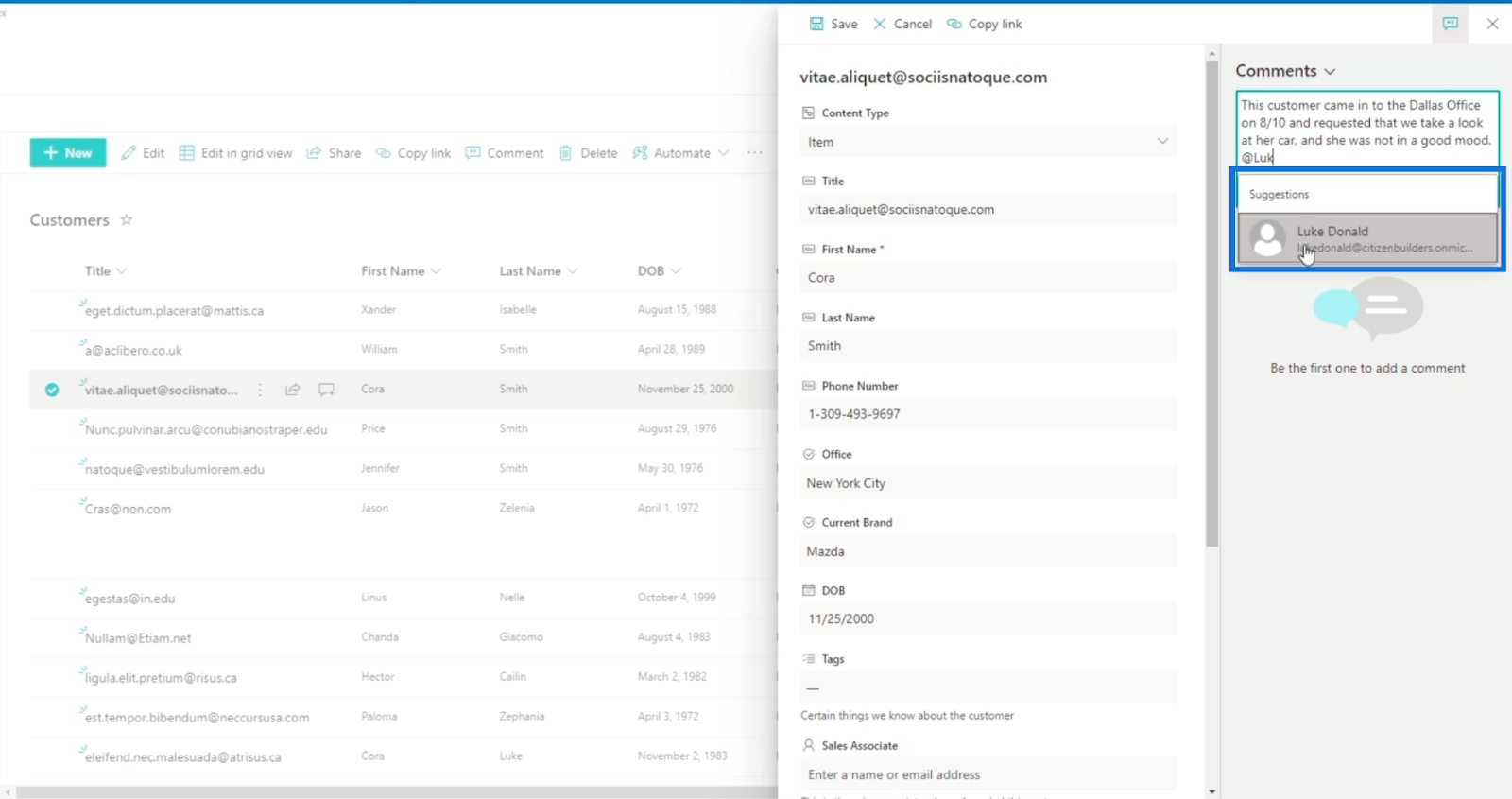This screenshot has height=799, width=1512.
Task: Open natoque@vestibulumlorem.edu item
Action: coord(175,470)
